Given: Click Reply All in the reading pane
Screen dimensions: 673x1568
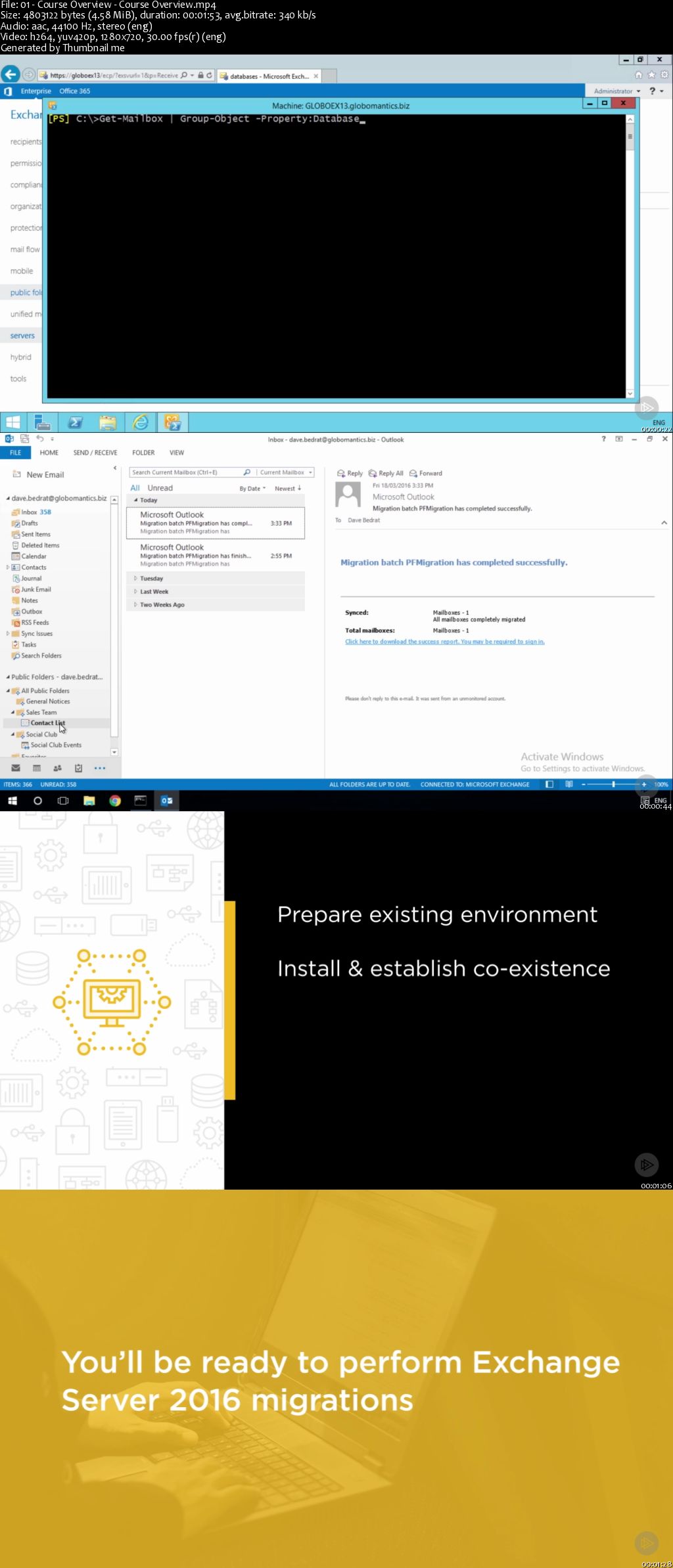Looking at the screenshot, I should (386, 473).
